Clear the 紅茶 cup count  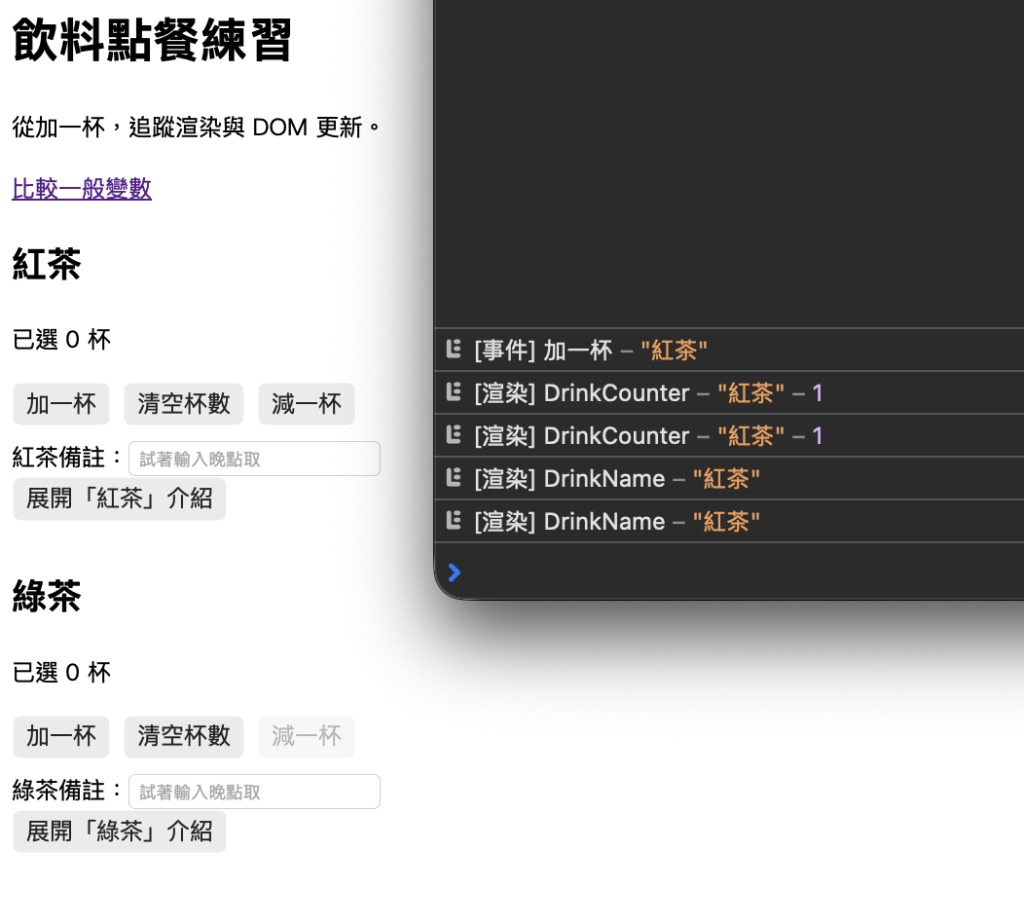[184, 404]
